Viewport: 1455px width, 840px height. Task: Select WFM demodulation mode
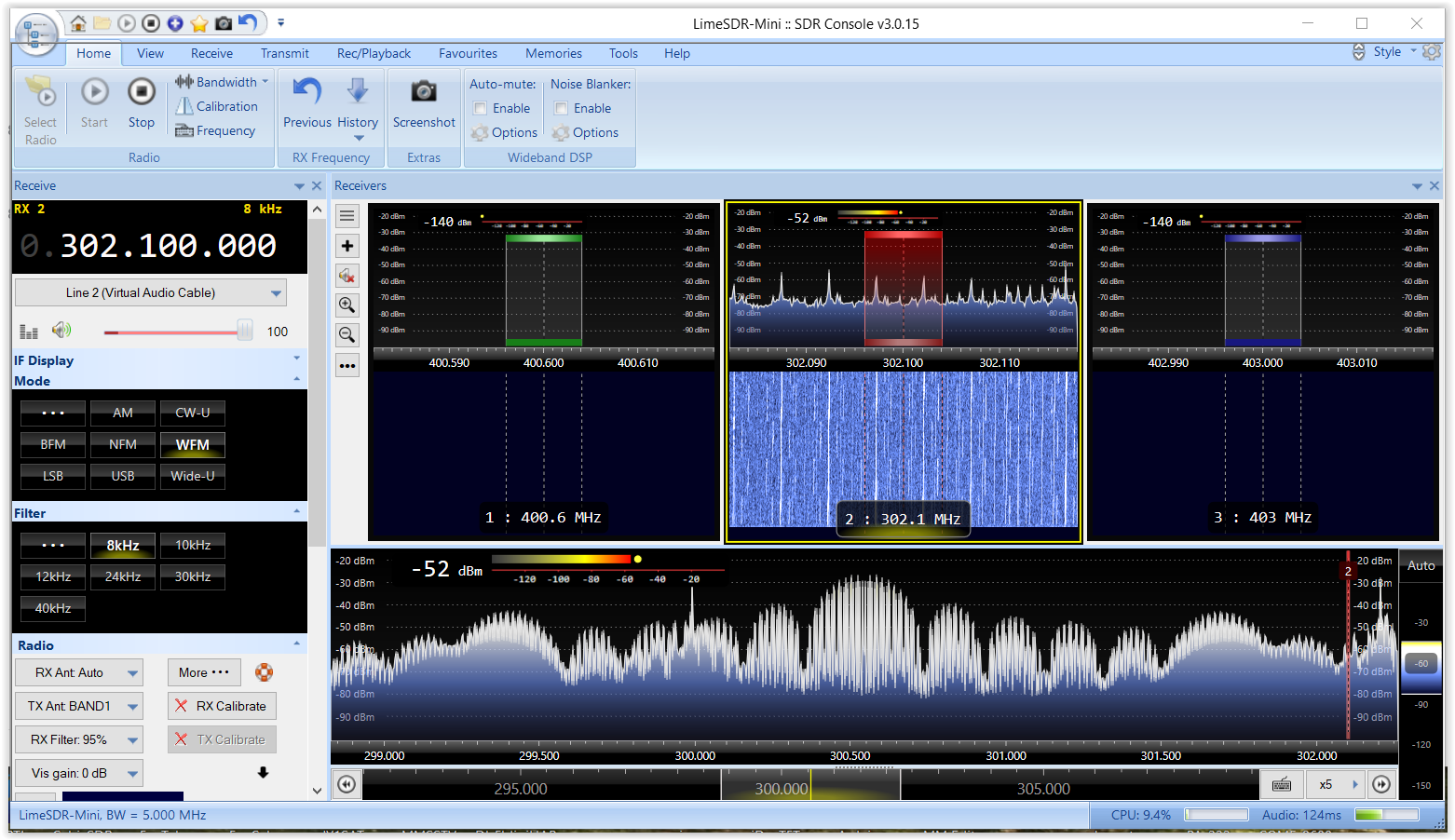(193, 444)
